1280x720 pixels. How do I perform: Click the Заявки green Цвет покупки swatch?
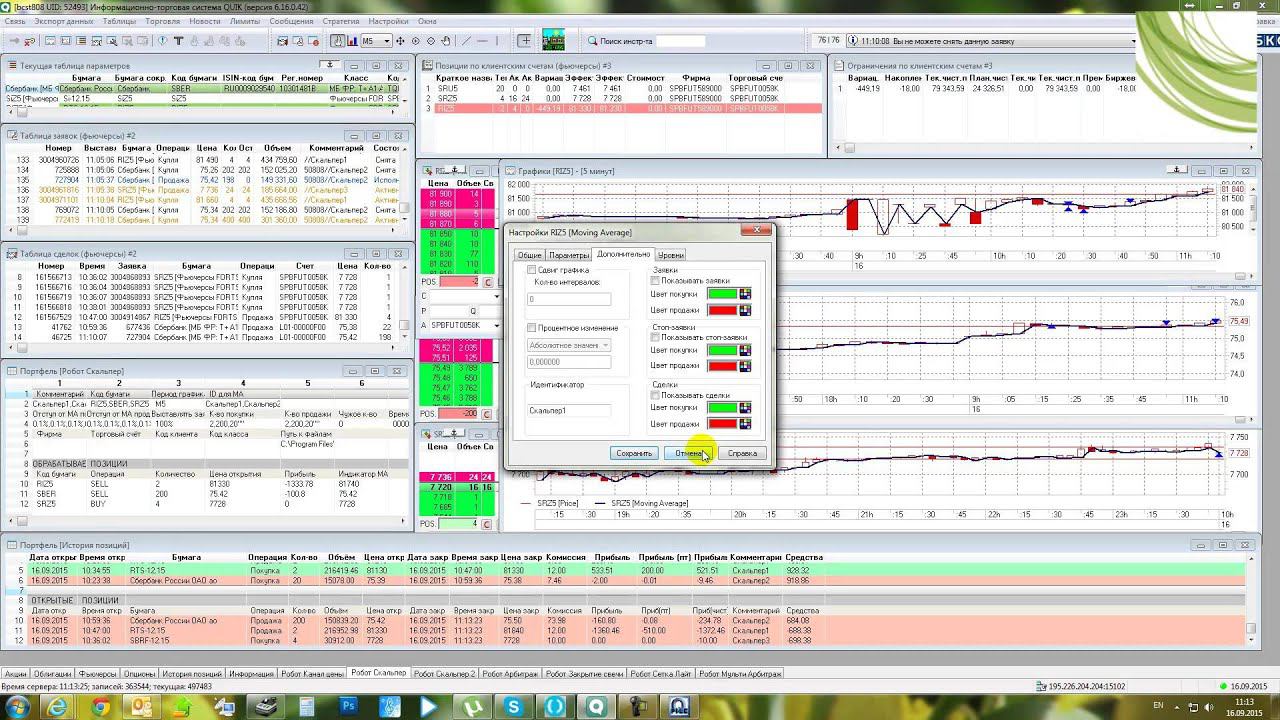click(722, 294)
